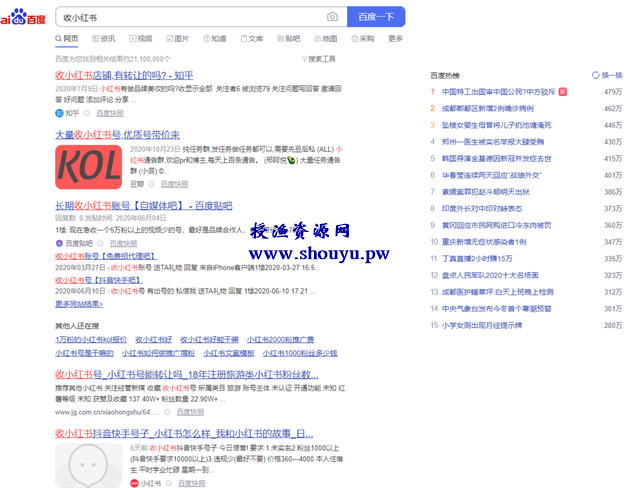Click related search 小红书号是干嘛的
Viewport: 640px width, 488px height.
(x=84, y=353)
